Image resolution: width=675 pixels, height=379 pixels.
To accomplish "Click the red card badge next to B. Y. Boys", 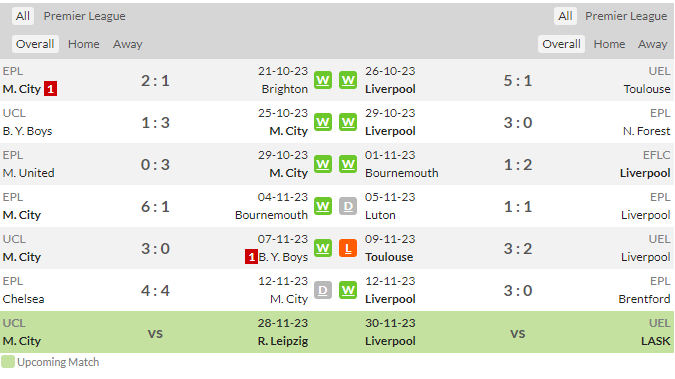I will 251,257.
